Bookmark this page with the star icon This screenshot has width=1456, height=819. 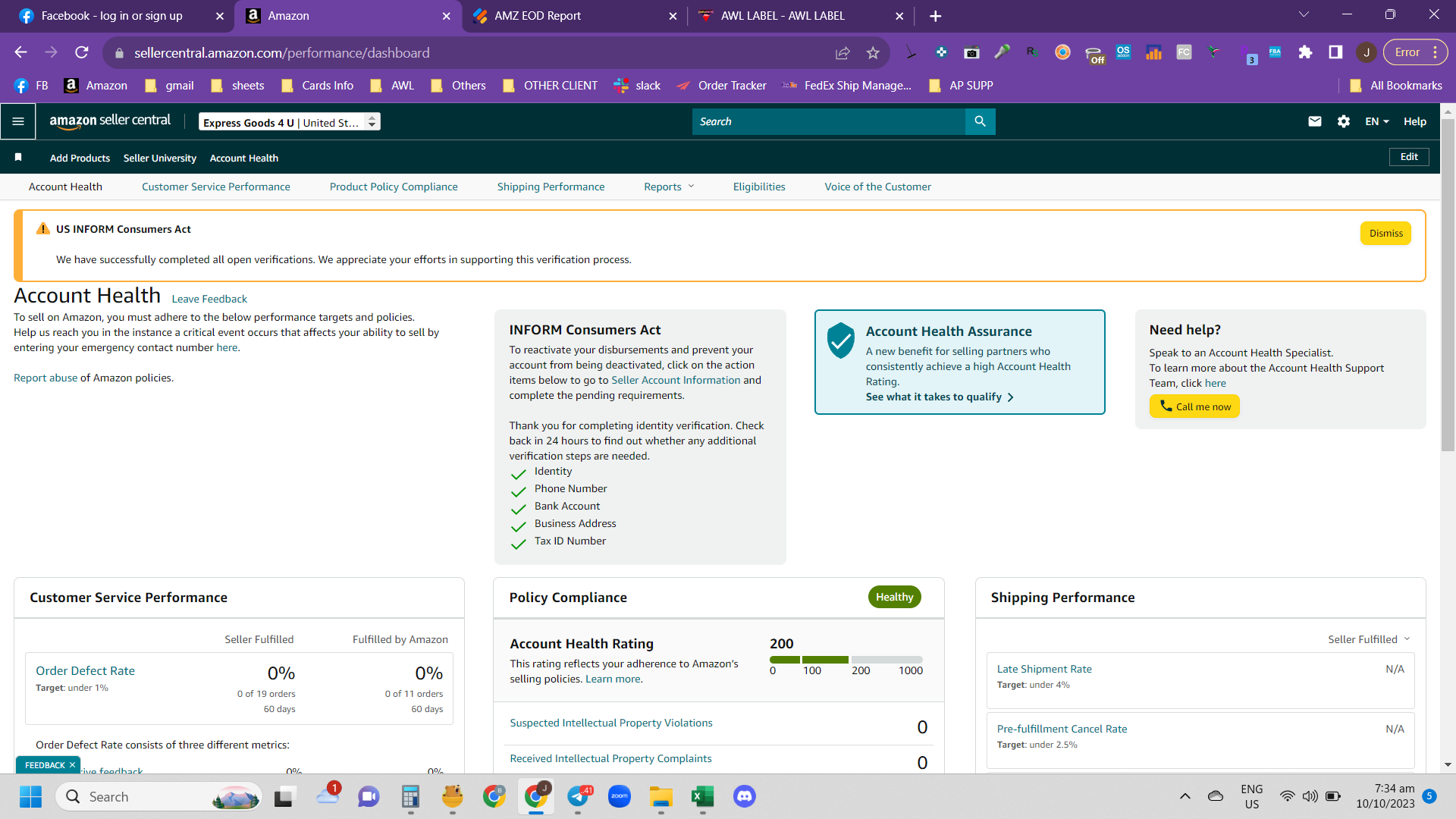pos(873,52)
